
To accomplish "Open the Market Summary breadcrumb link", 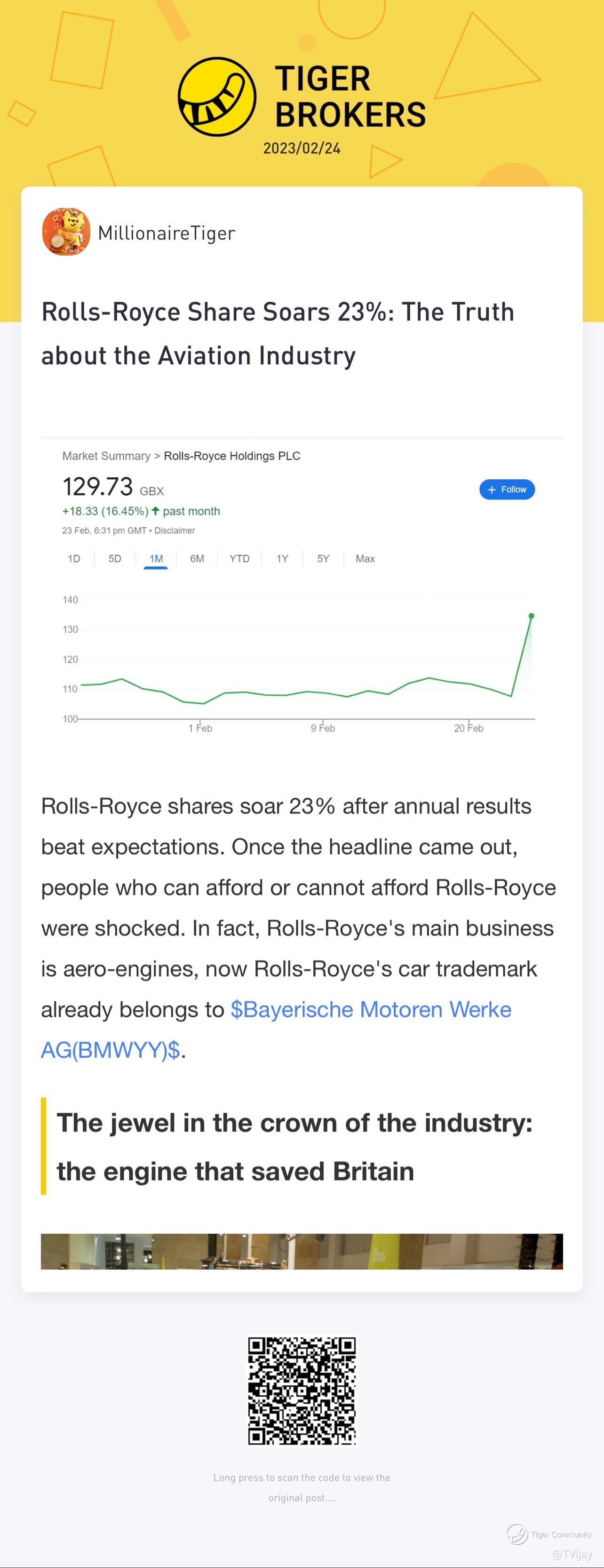I will point(106,456).
